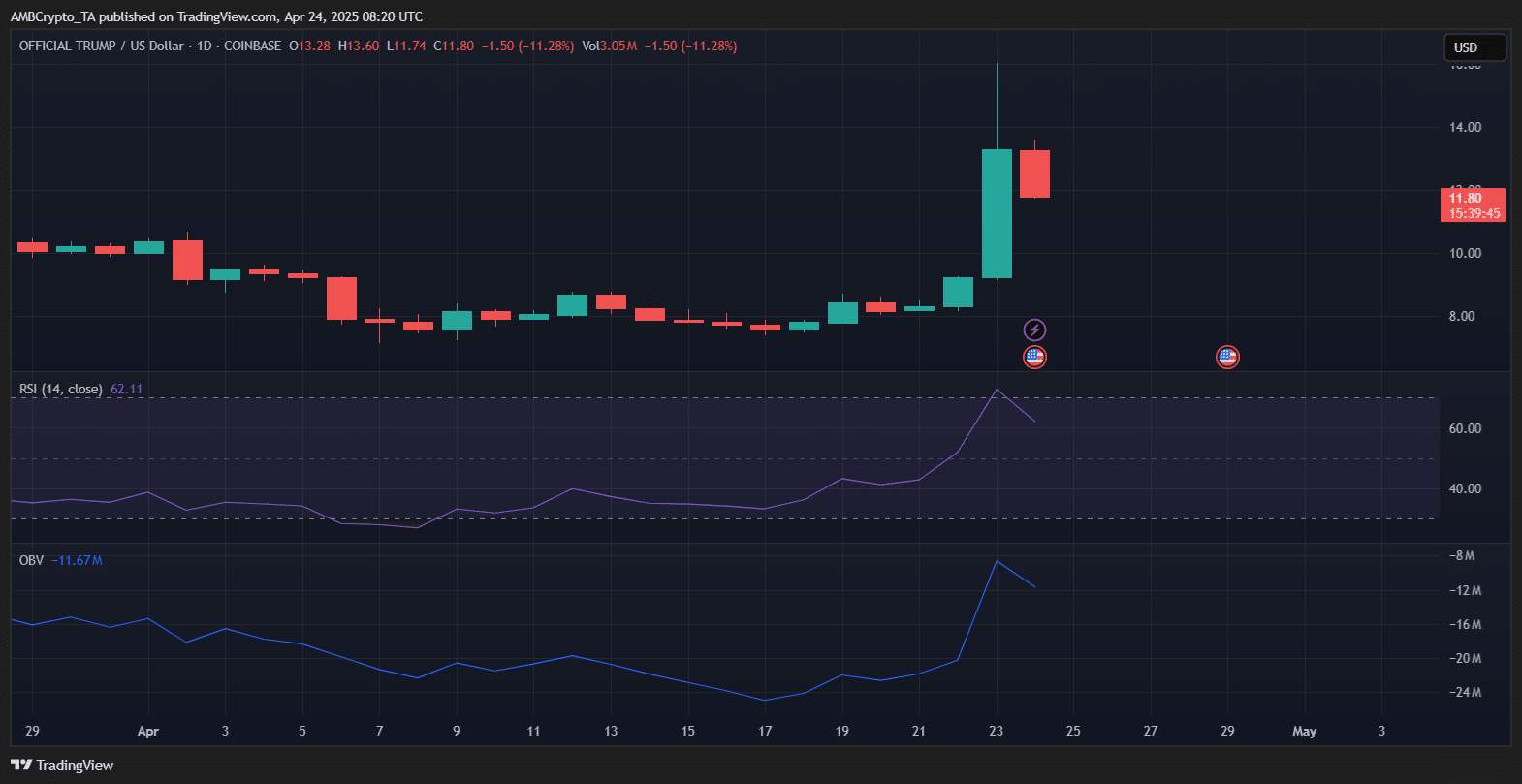This screenshot has width=1522, height=784.
Task: Click the 14.00 price axis label
Action: pos(1465,127)
